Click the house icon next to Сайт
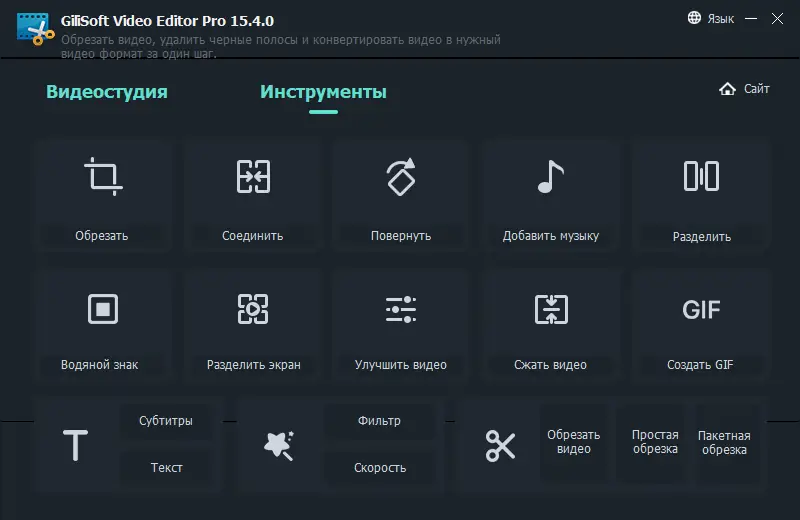800x520 pixels. click(728, 89)
